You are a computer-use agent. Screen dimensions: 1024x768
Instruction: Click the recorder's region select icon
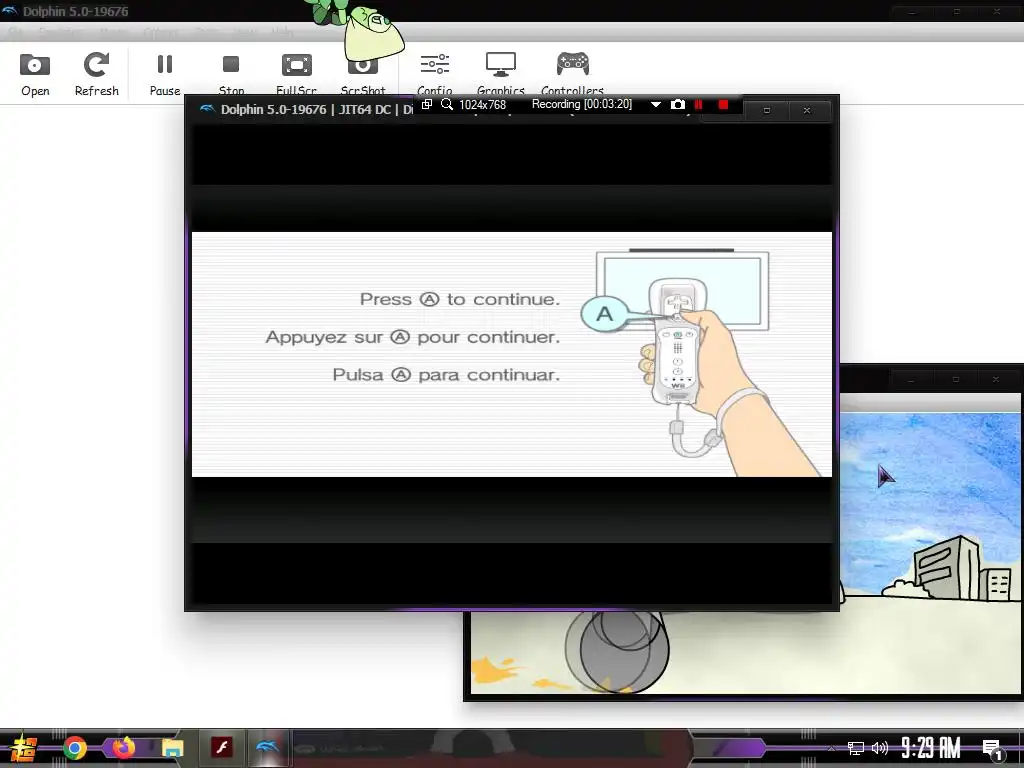click(x=426, y=104)
